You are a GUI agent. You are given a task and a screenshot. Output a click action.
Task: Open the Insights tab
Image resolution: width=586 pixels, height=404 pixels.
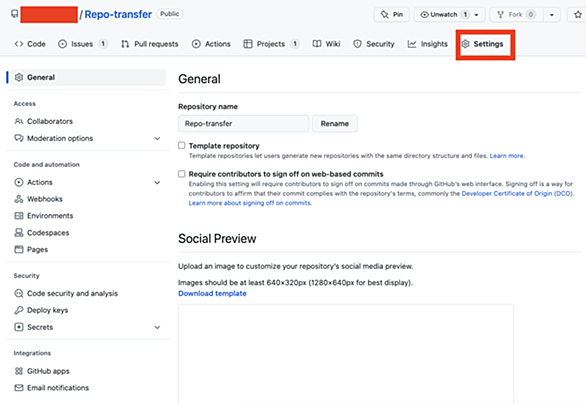click(x=428, y=44)
